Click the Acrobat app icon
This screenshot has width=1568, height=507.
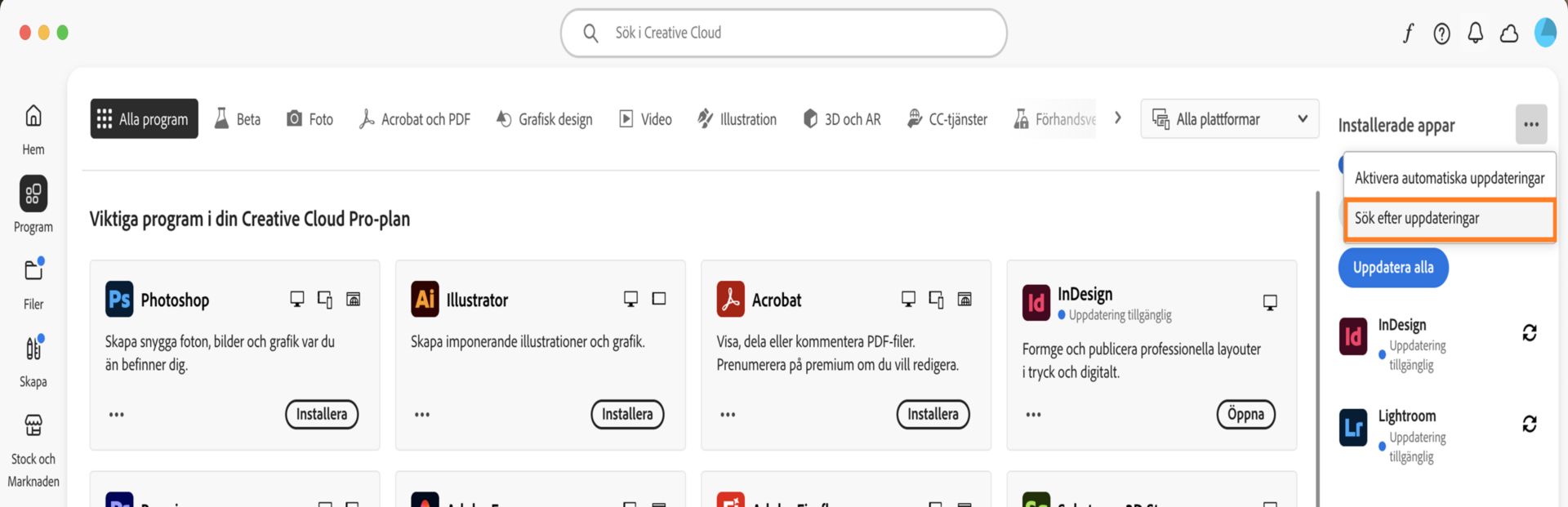pos(730,300)
